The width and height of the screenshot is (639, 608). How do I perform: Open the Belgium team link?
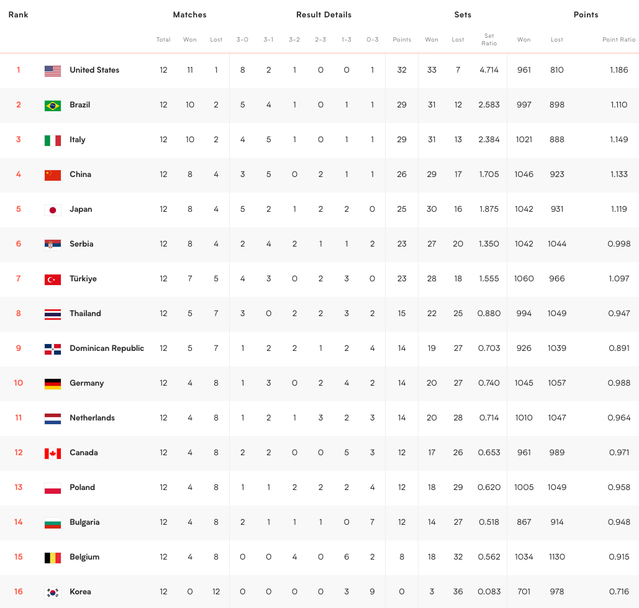pos(84,557)
